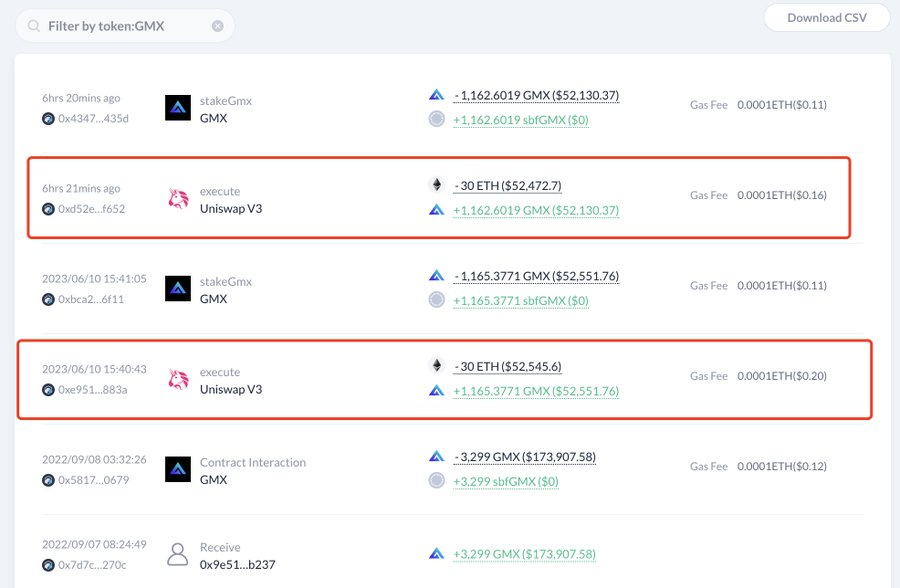Click the 6hrs 21mins ago timestamp
900x588 pixels.
pos(81,189)
